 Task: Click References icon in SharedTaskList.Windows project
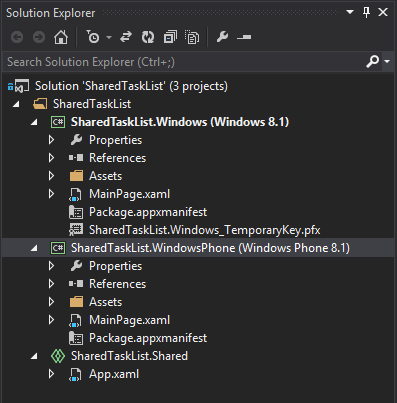click(76, 158)
